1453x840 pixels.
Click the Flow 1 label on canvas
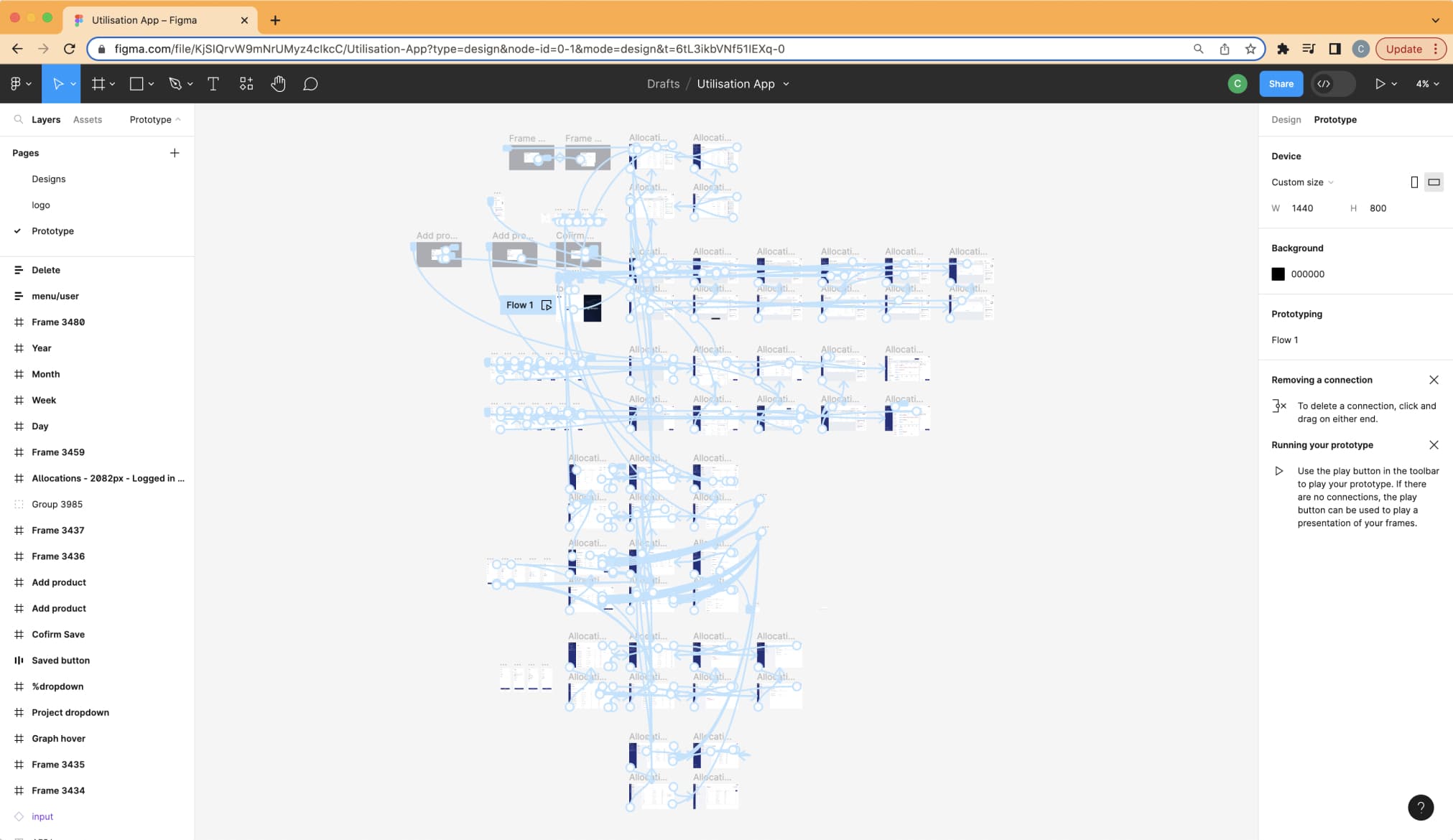519,305
